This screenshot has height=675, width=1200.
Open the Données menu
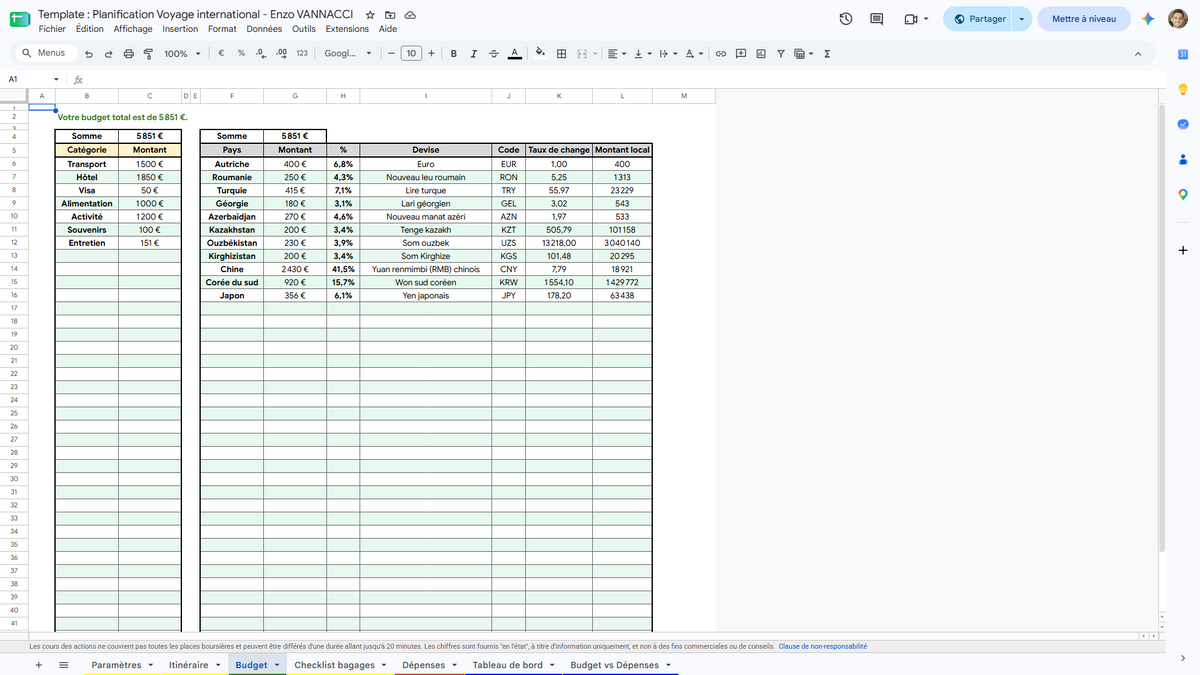tap(264, 29)
